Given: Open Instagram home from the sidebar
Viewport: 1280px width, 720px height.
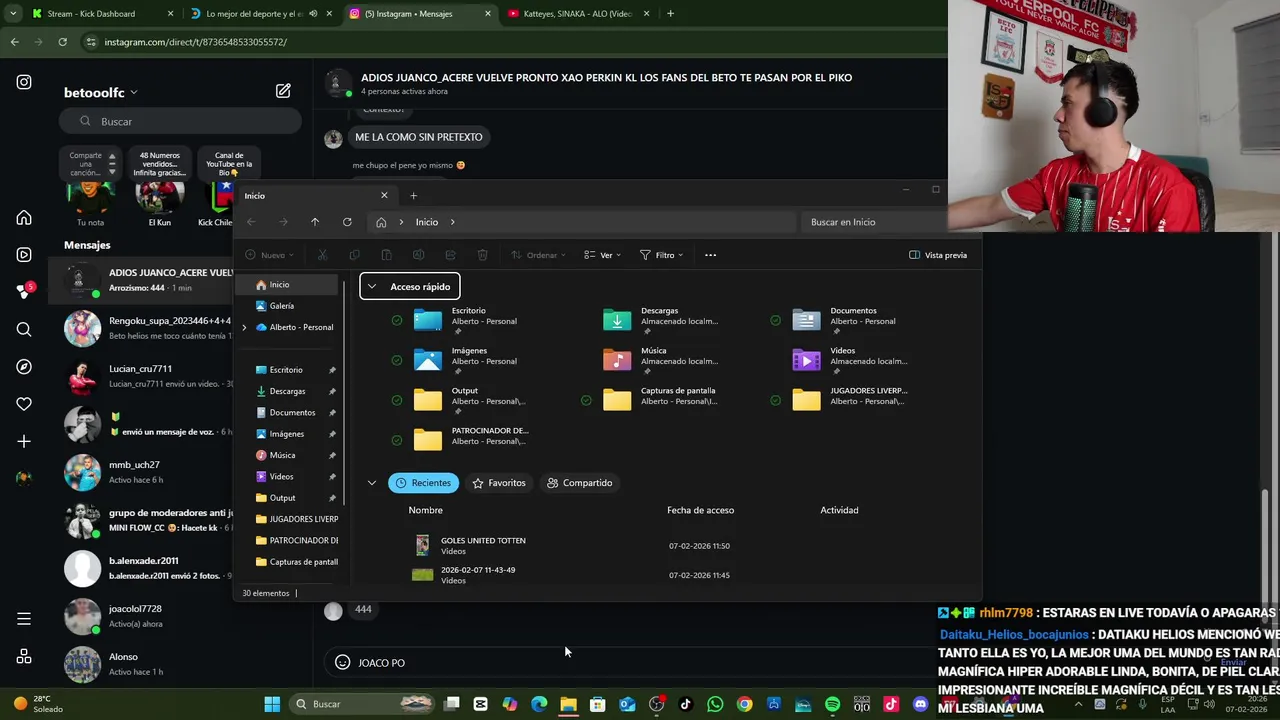Looking at the screenshot, I should pos(24,218).
